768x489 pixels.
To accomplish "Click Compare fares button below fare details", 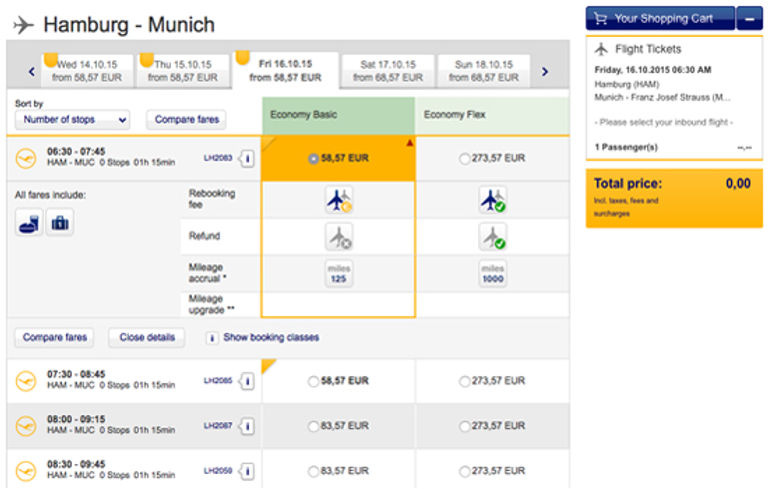I will click(x=54, y=338).
